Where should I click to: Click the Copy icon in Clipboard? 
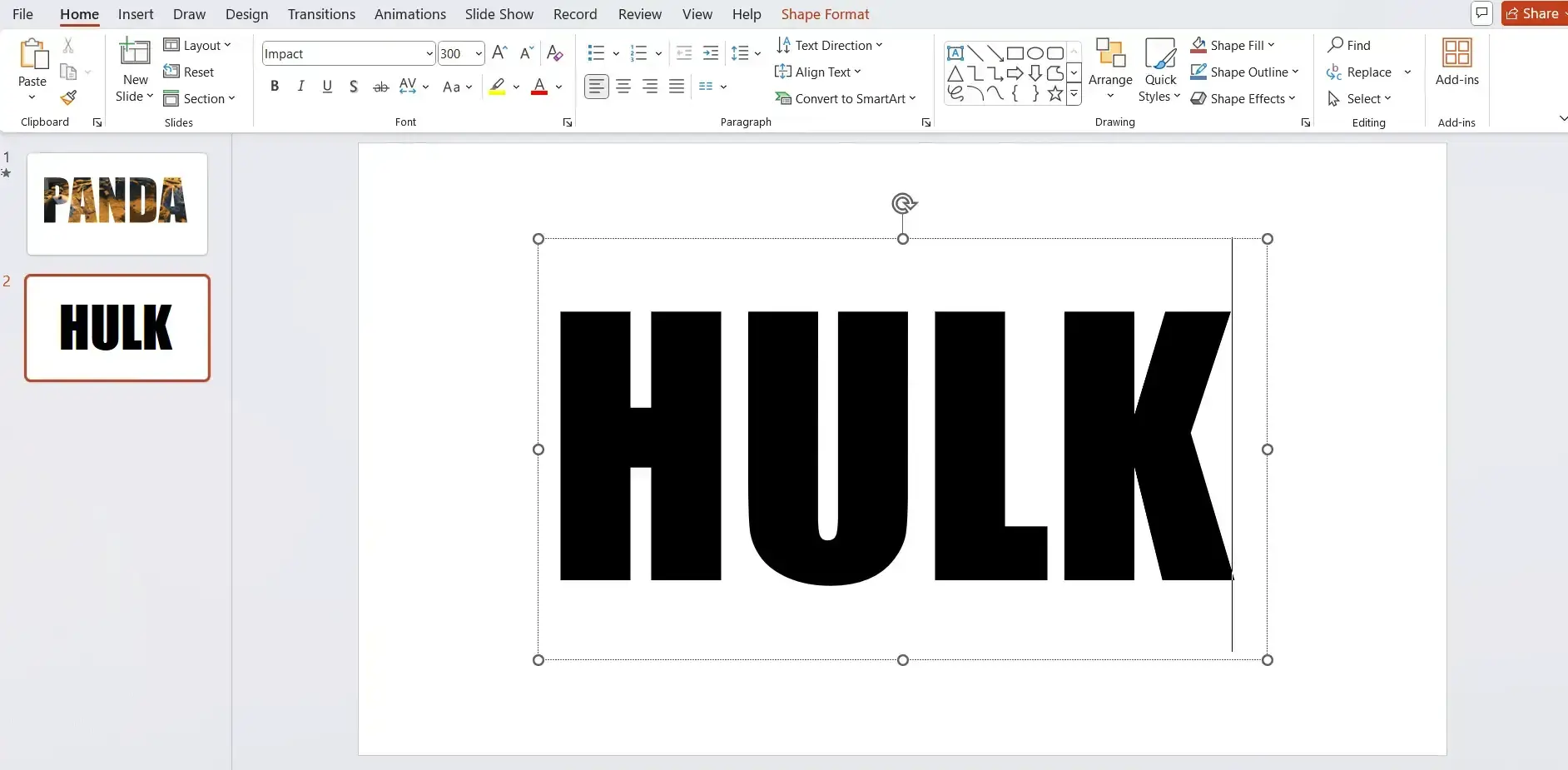coord(68,72)
